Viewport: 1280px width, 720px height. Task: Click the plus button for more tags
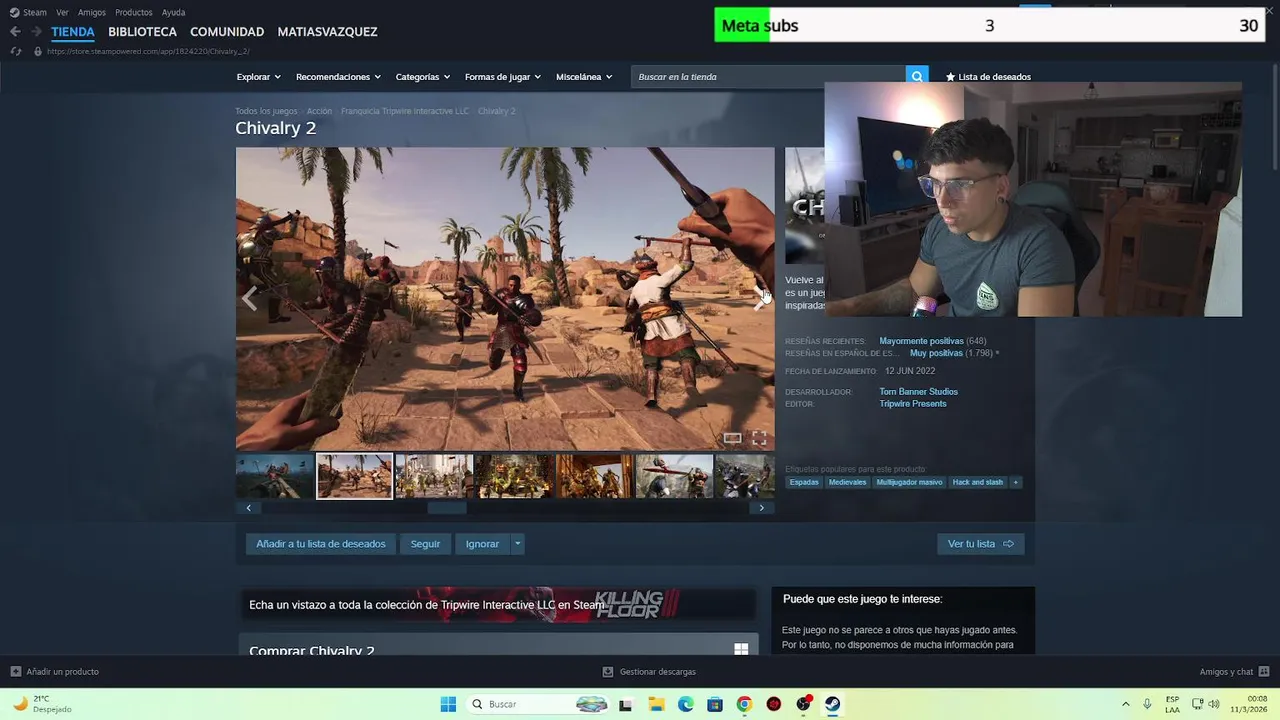tap(1016, 482)
